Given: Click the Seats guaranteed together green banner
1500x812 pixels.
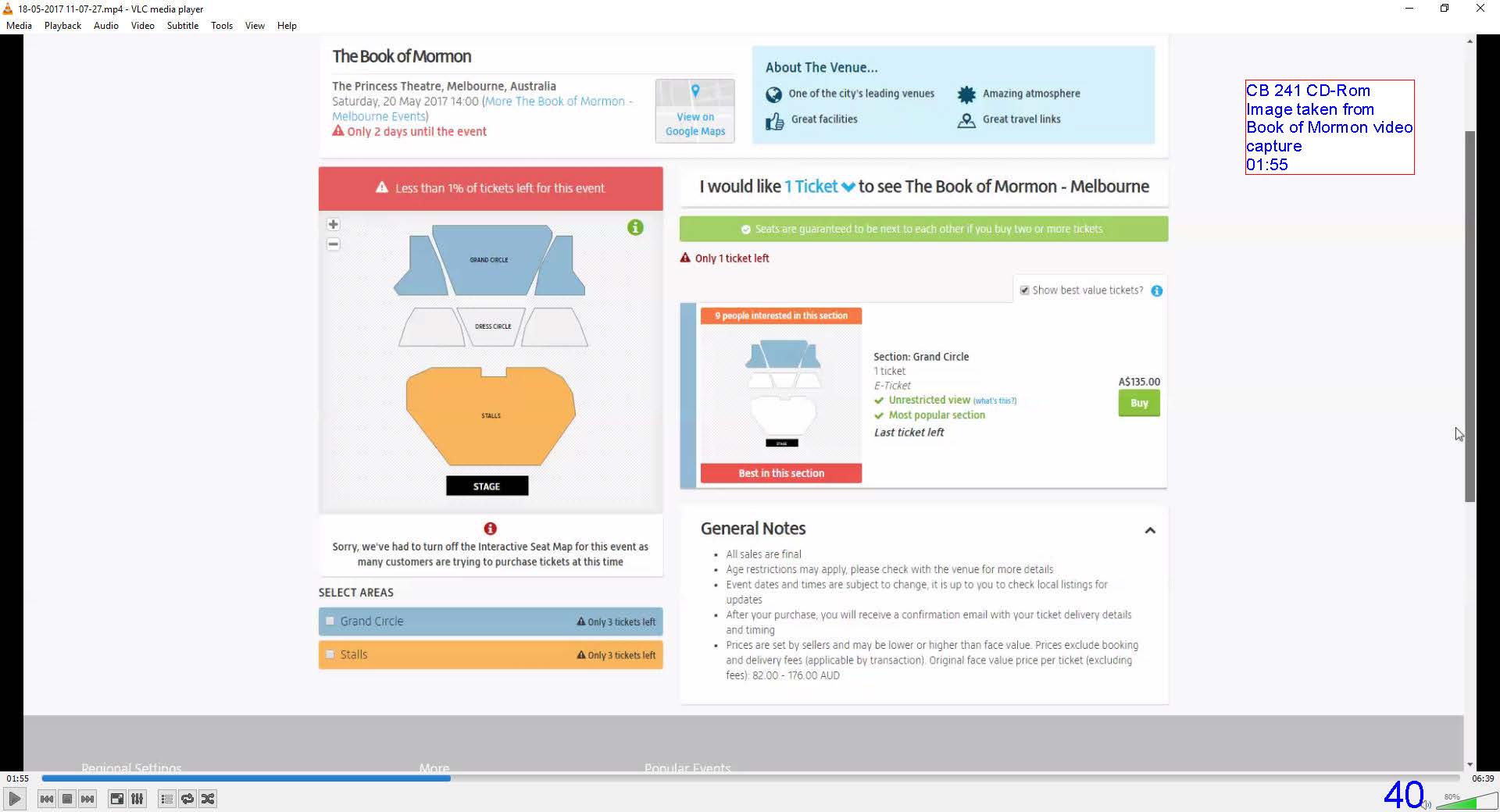Looking at the screenshot, I should [x=923, y=229].
